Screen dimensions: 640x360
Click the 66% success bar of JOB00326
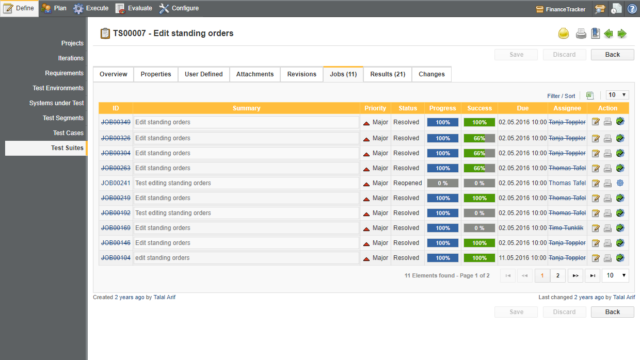(x=479, y=138)
